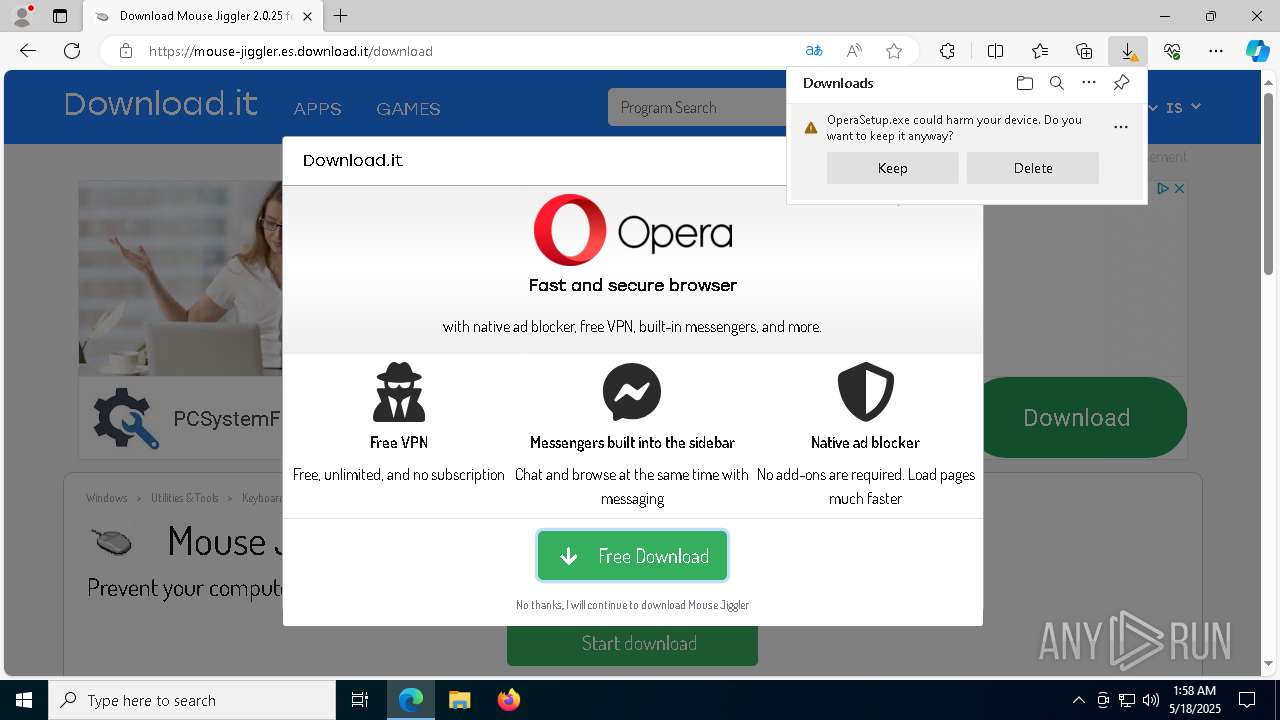Add page to favorites with star icon
The width and height of the screenshot is (1280, 720).
tap(894, 51)
